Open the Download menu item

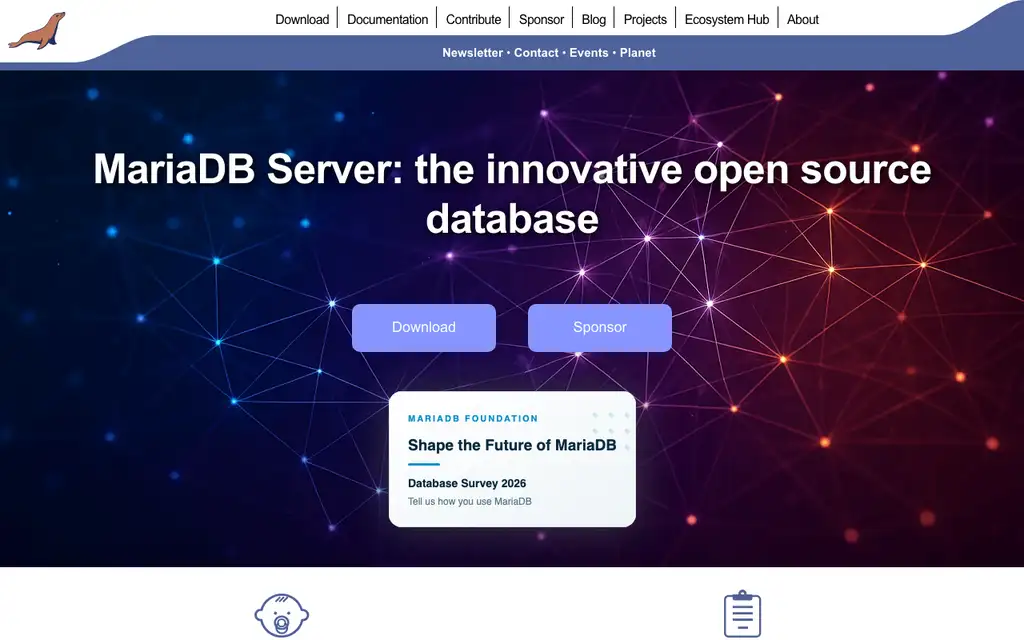[x=302, y=20]
